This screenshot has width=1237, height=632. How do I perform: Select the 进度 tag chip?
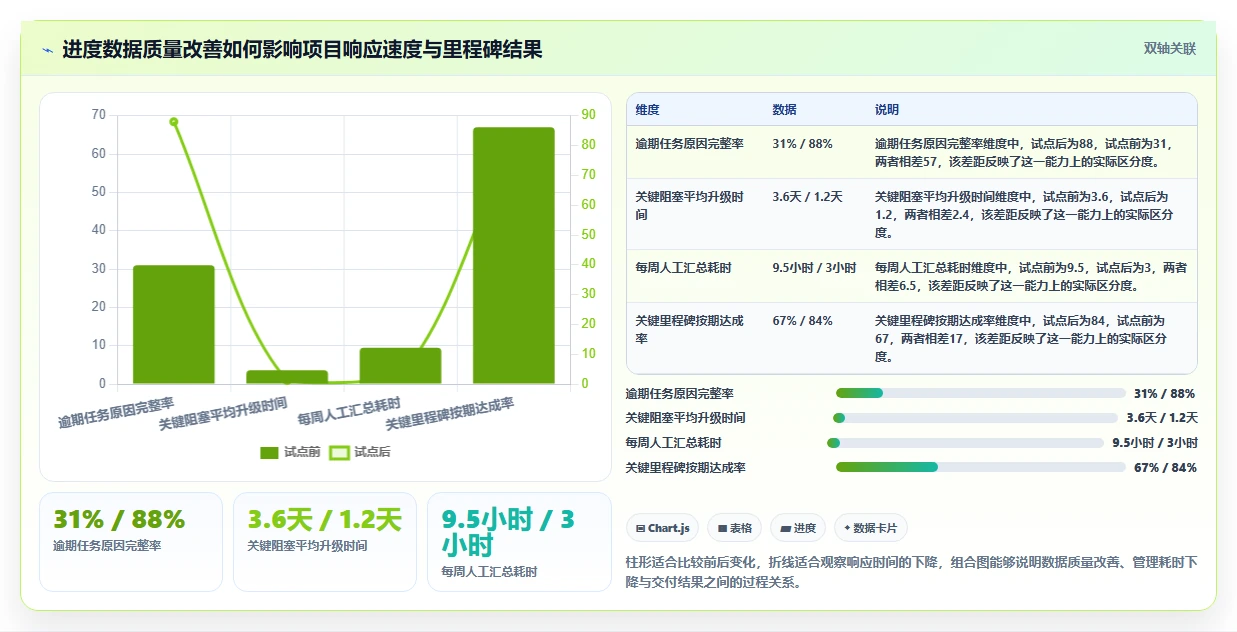point(797,528)
